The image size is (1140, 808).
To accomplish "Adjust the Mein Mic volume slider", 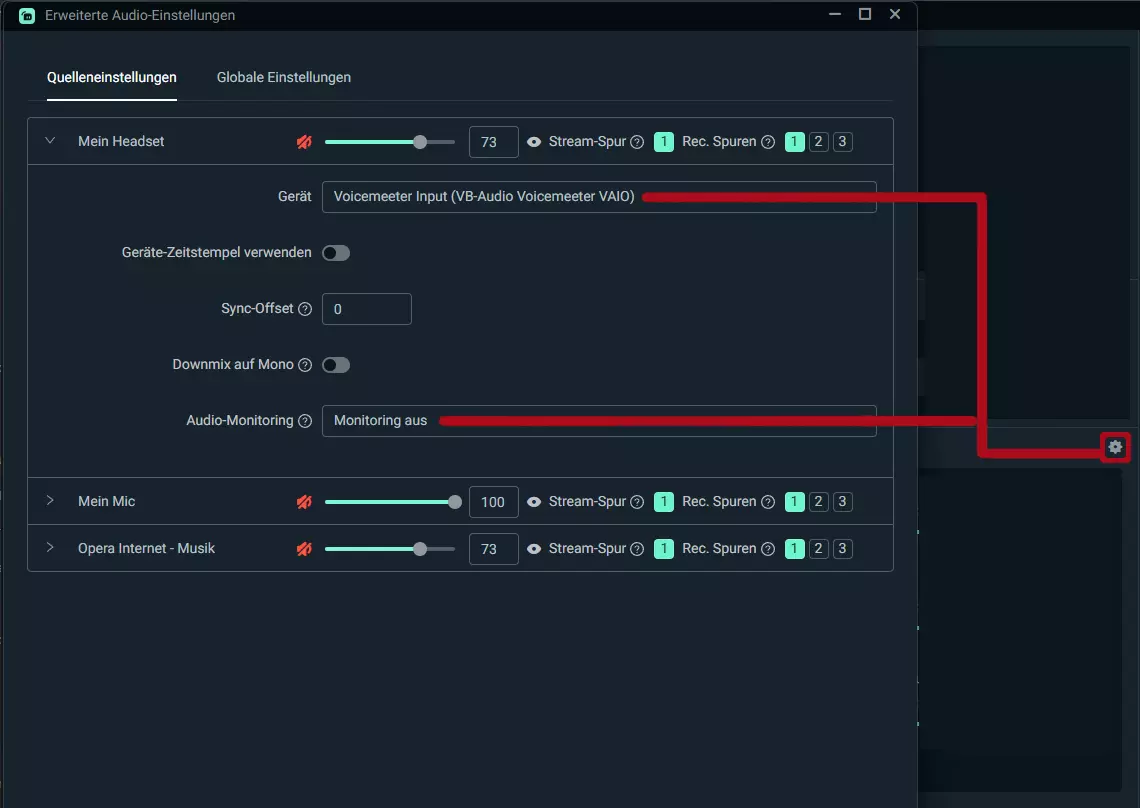I will click(393, 502).
